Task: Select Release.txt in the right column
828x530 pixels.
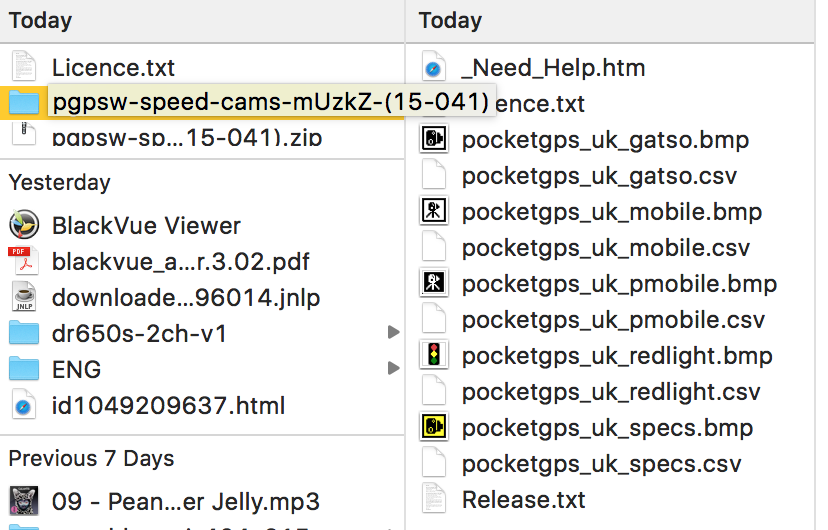Action: pos(523,500)
